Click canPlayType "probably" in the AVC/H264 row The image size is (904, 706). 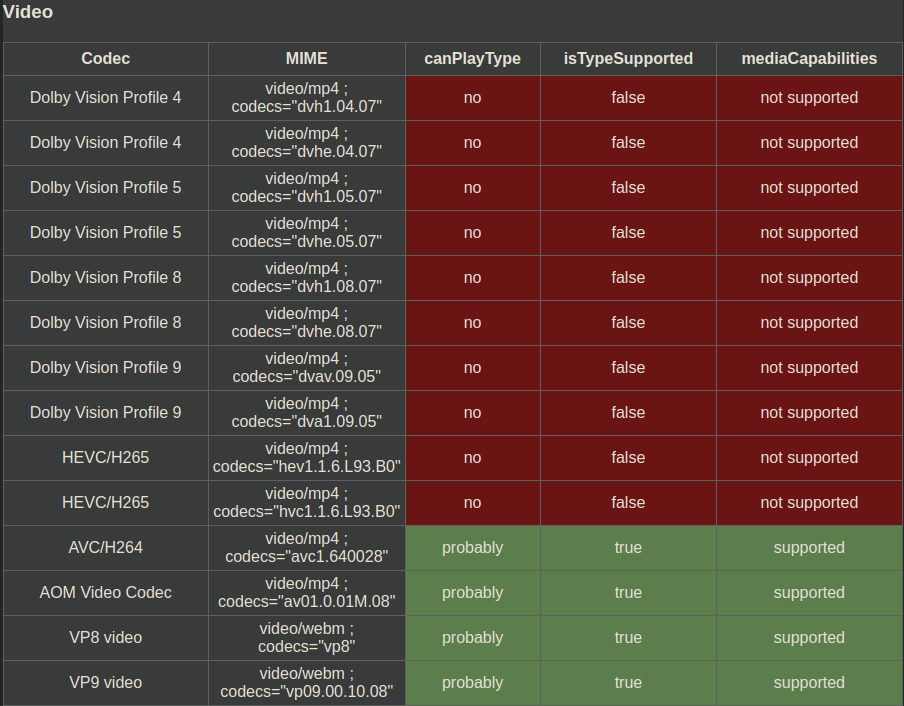point(473,547)
